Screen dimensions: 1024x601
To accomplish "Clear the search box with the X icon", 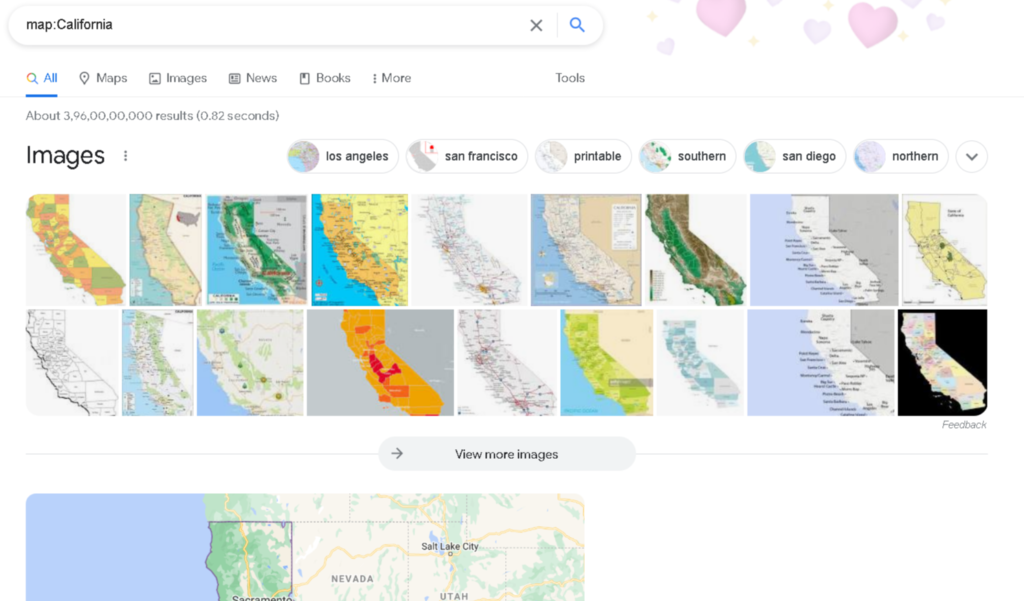I will 536,25.
